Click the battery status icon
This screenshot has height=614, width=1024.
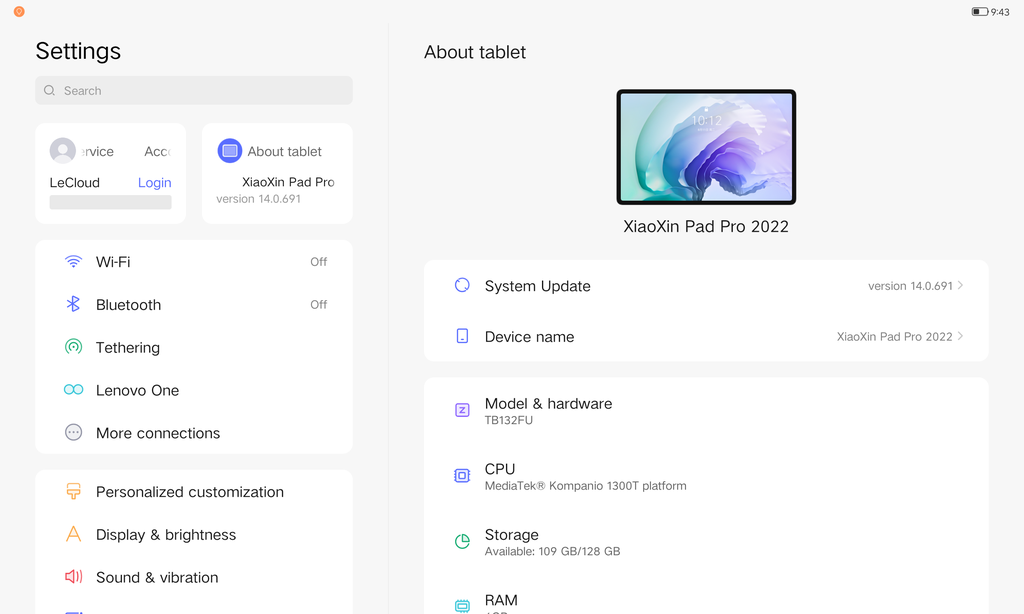(980, 12)
